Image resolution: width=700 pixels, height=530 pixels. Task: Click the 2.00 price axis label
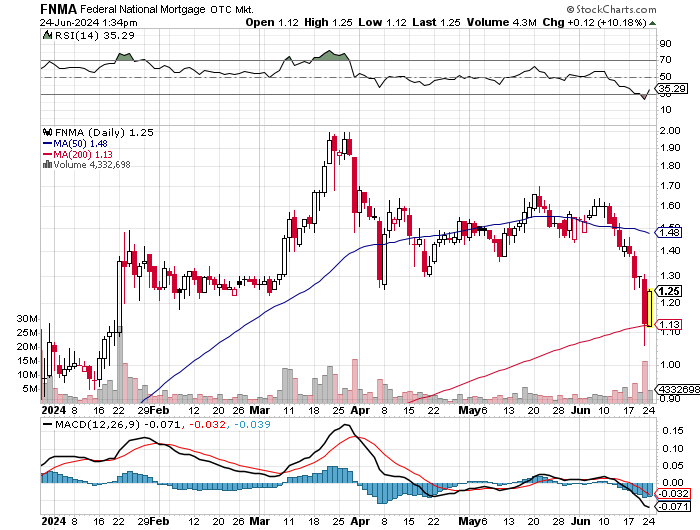tap(670, 130)
